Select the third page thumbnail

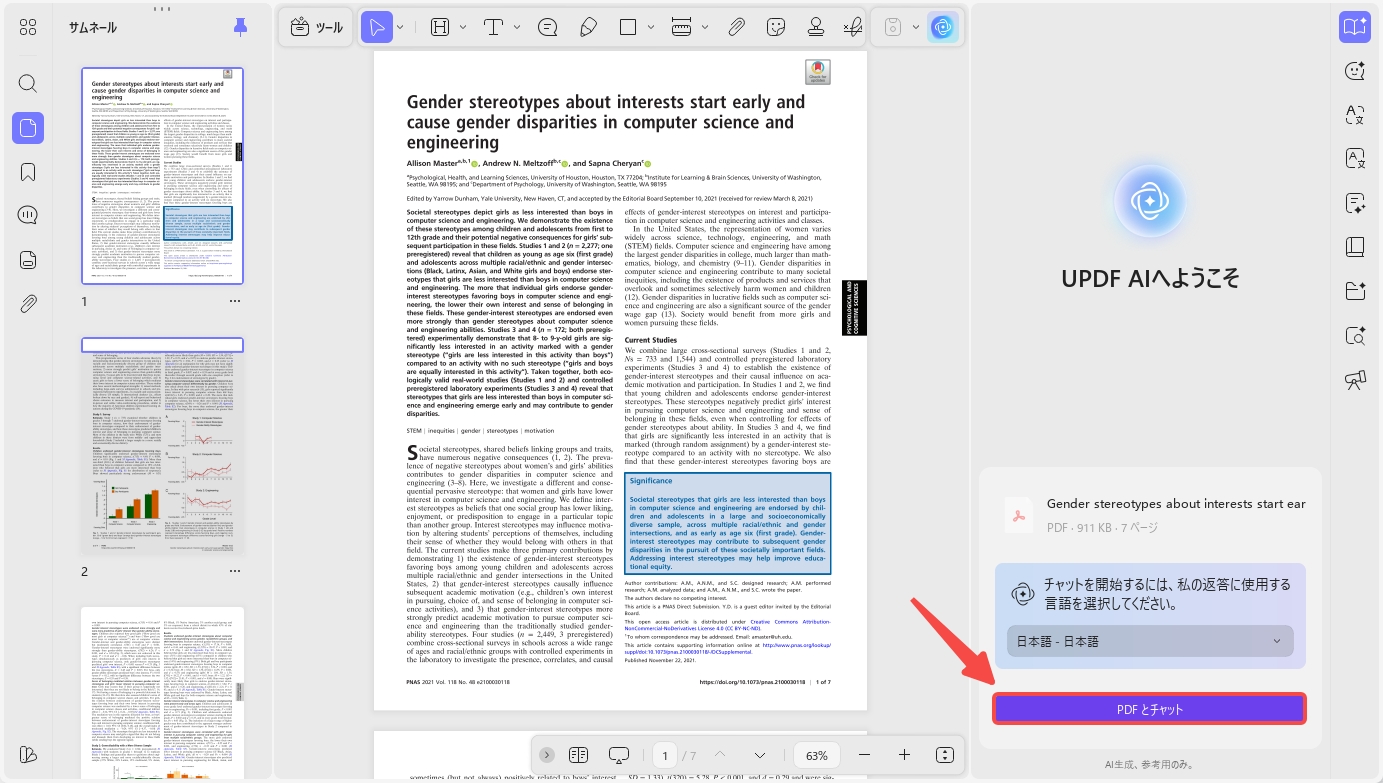click(x=162, y=693)
